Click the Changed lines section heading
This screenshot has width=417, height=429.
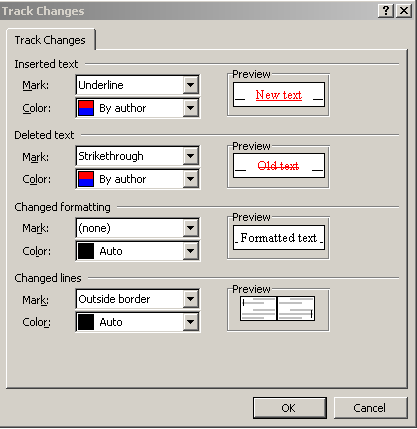tap(48, 278)
